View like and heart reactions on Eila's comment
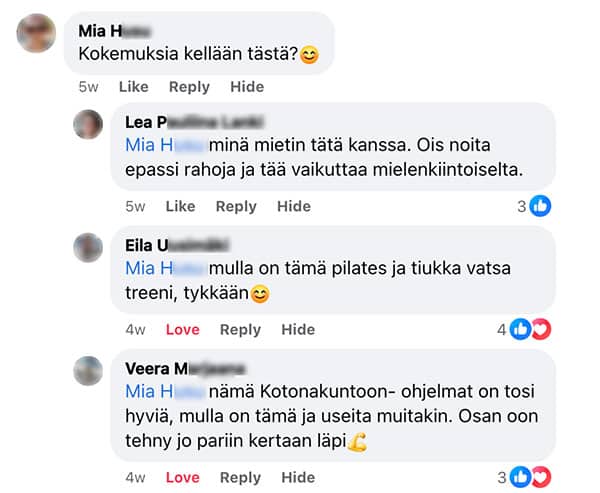Viewport: 600px width, 493px height. pyautogui.click(x=530, y=329)
